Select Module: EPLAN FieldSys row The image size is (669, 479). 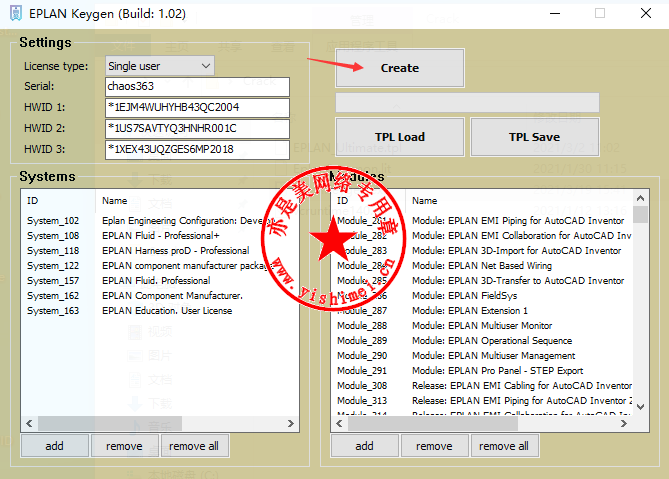tap(482, 296)
